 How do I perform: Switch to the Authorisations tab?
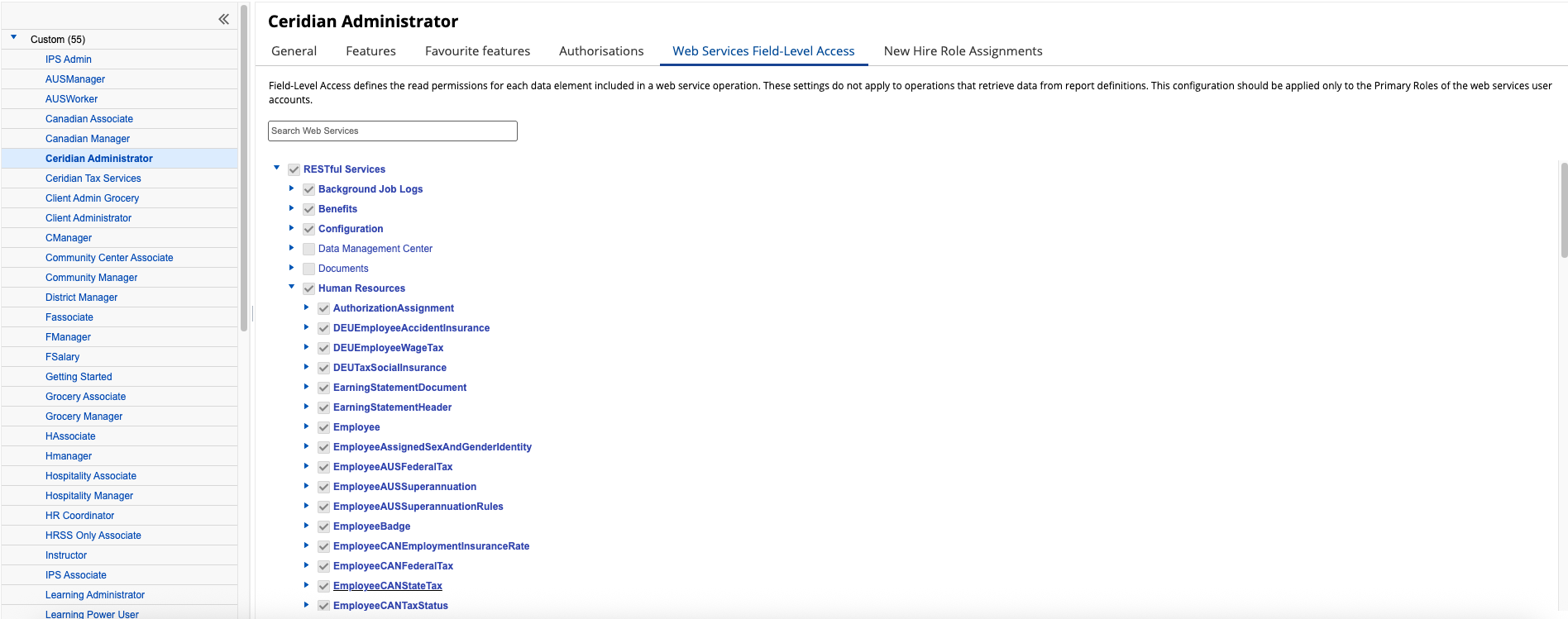coord(600,51)
